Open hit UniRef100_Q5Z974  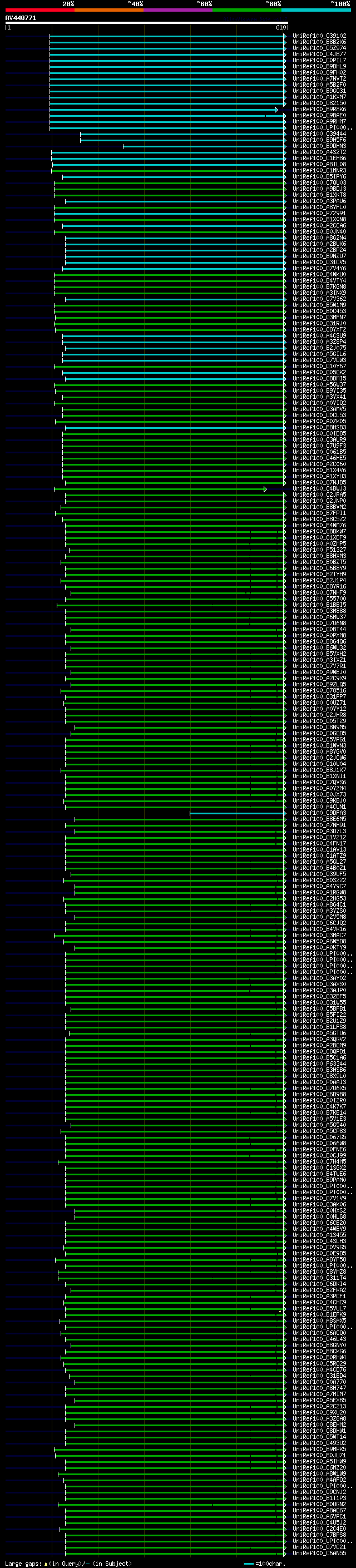tap(319, 48)
